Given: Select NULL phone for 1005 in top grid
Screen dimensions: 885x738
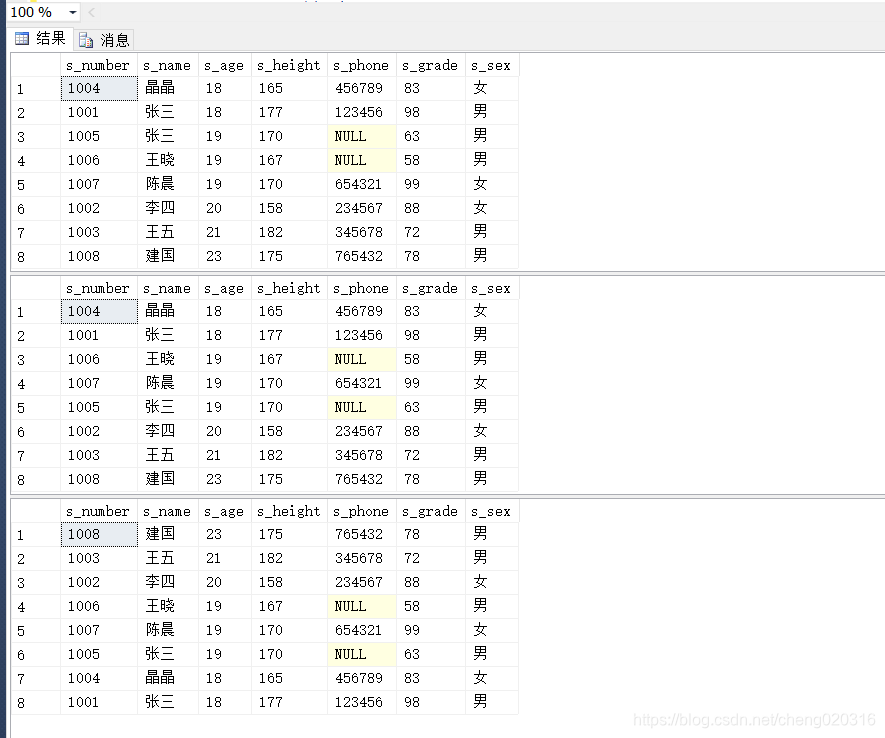Looking at the screenshot, I should click(x=362, y=137).
